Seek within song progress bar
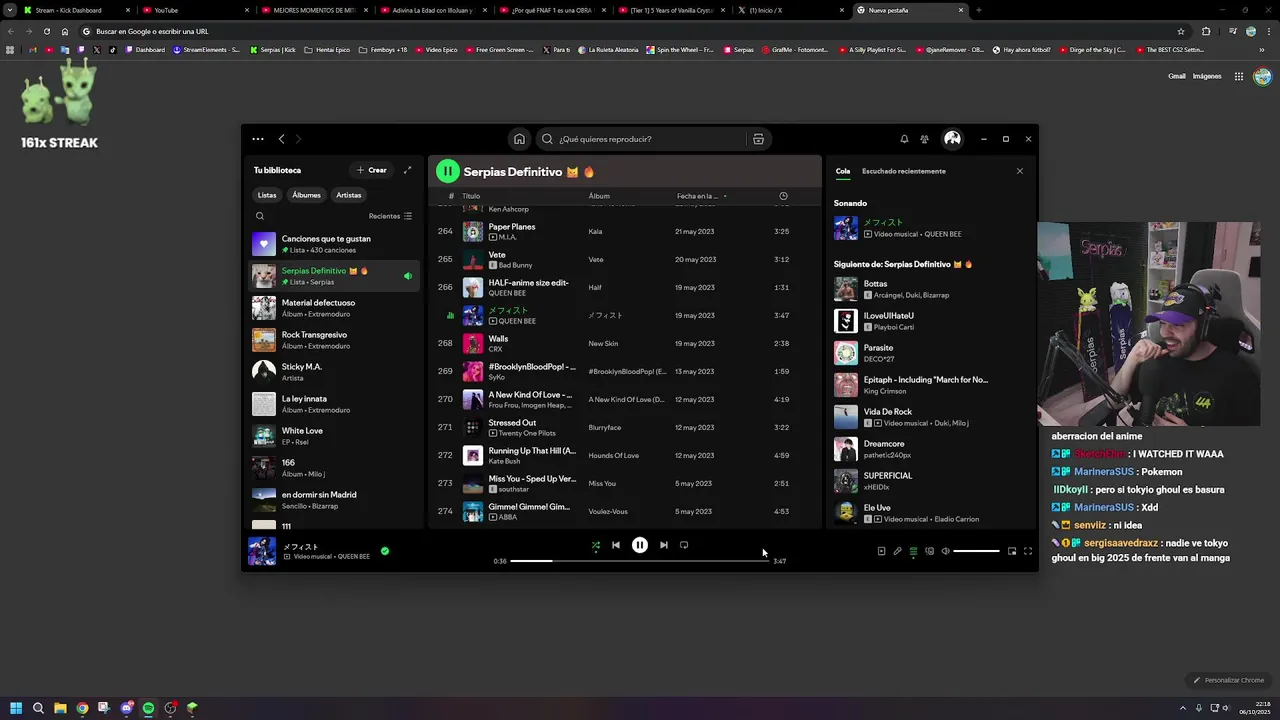 pos(640,561)
